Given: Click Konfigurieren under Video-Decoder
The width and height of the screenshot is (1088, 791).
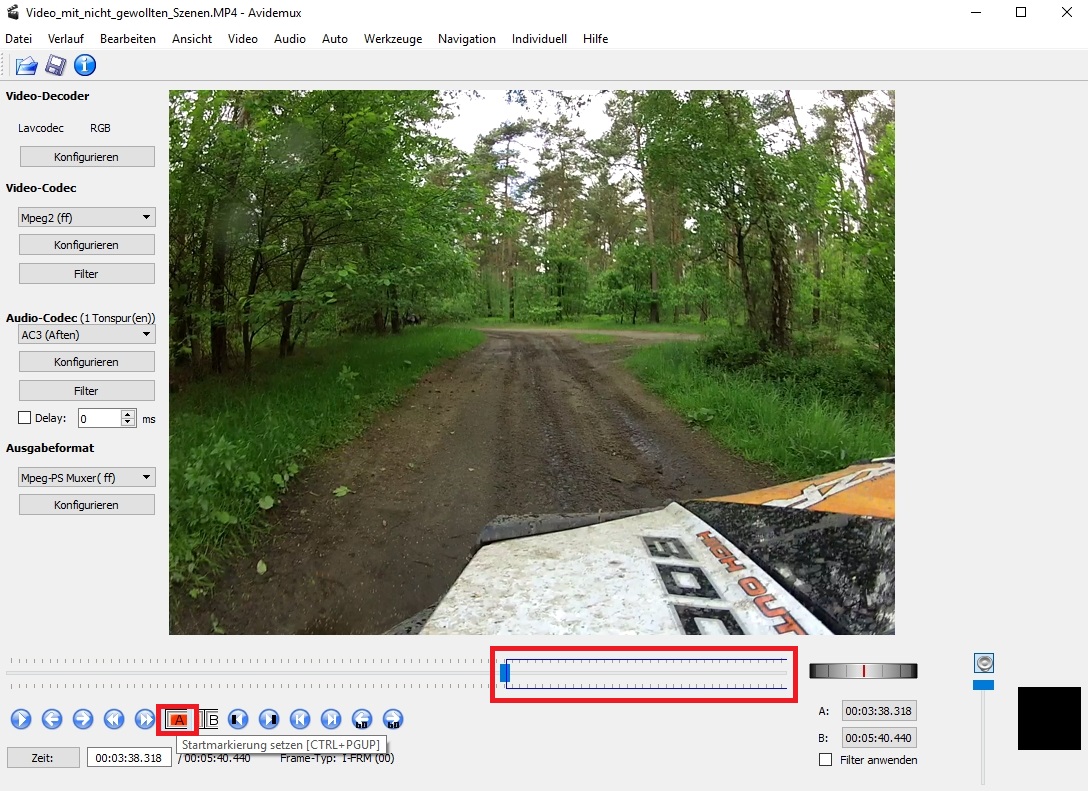Looking at the screenshot, I should tap(87, 157).
